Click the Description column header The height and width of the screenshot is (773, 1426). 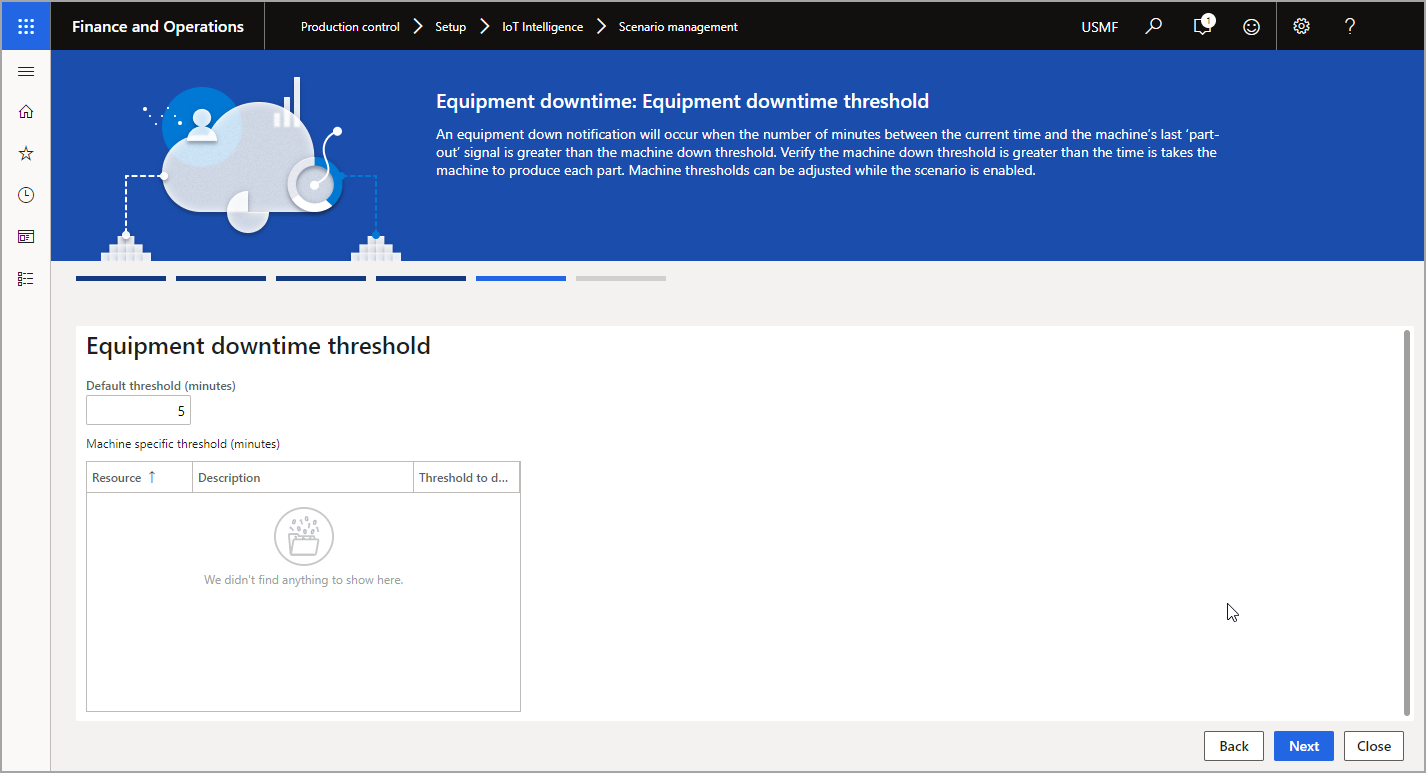[303, 477]
